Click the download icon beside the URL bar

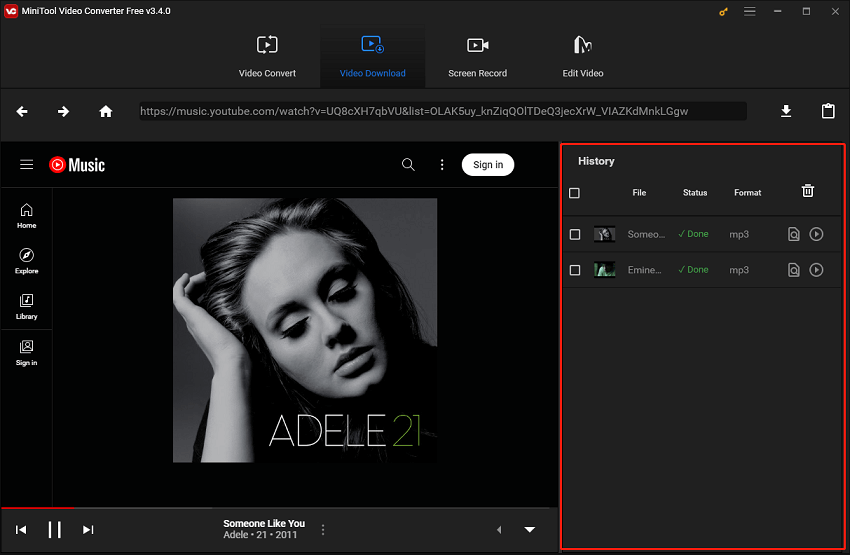point(786,111)
